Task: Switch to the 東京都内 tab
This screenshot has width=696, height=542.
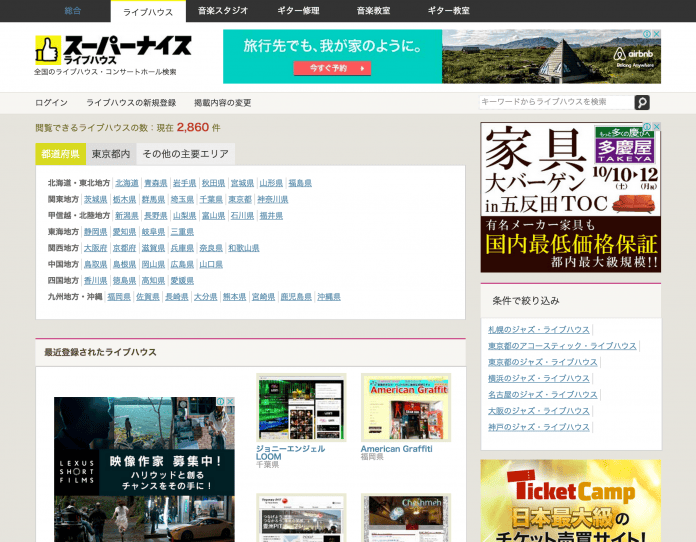Action: (x=111, y=154)
